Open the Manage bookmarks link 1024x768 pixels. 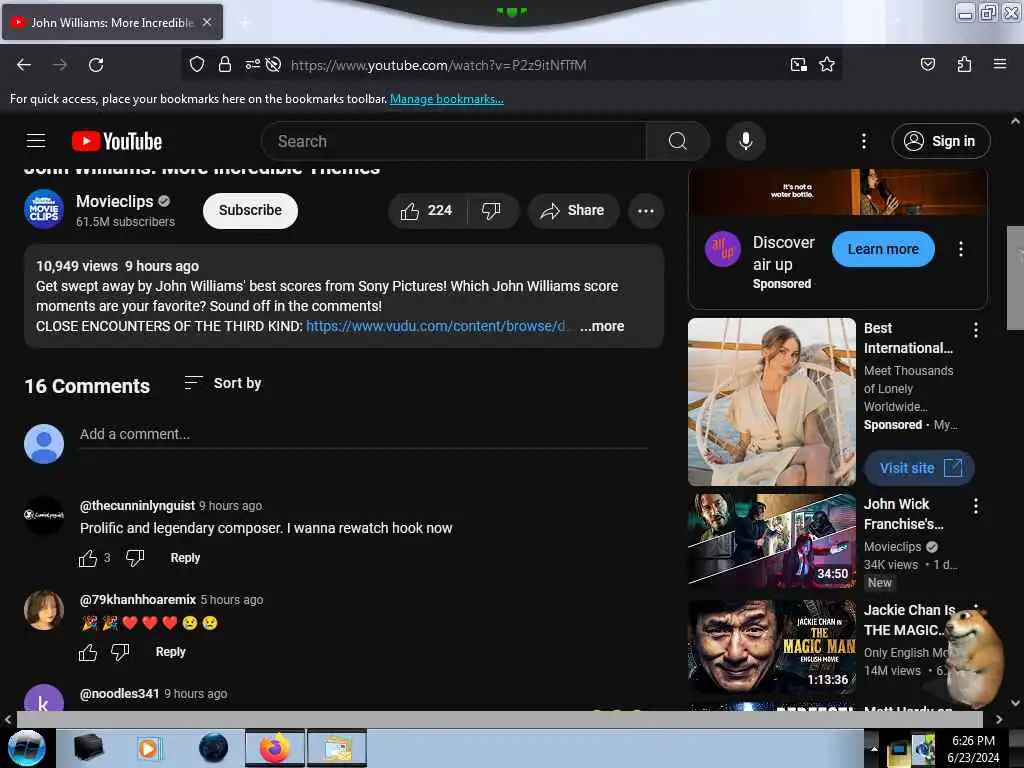click(447, 99)
